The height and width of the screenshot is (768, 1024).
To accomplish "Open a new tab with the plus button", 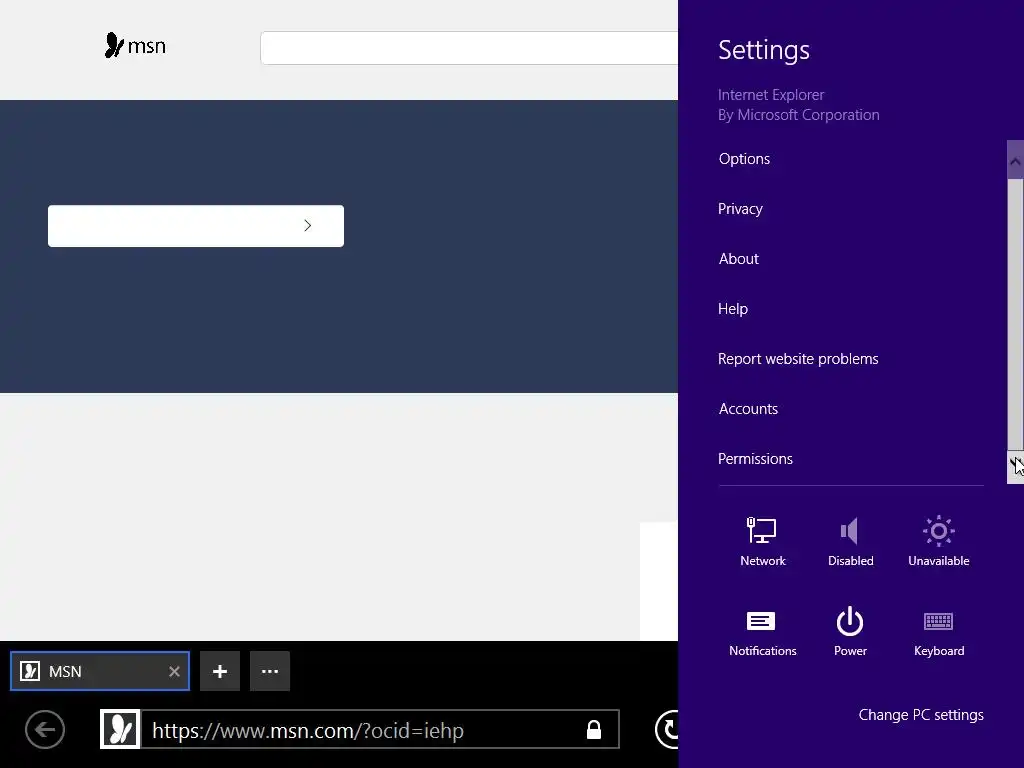I will [x=220, y=671].
